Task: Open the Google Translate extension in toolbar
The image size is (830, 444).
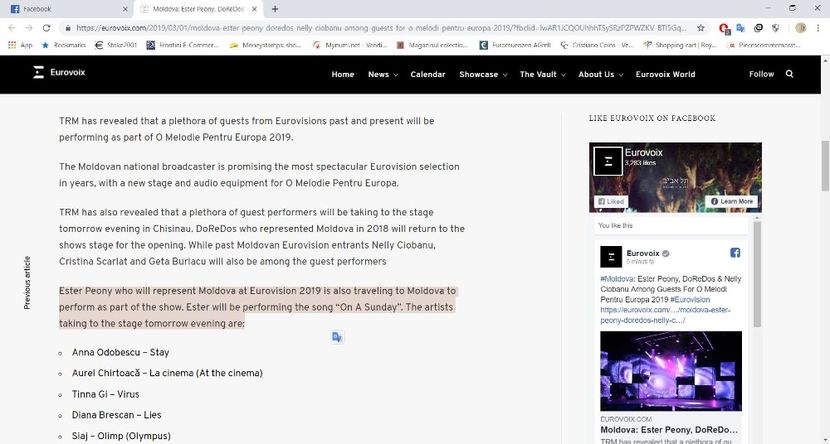Action: tap(741, 28)
